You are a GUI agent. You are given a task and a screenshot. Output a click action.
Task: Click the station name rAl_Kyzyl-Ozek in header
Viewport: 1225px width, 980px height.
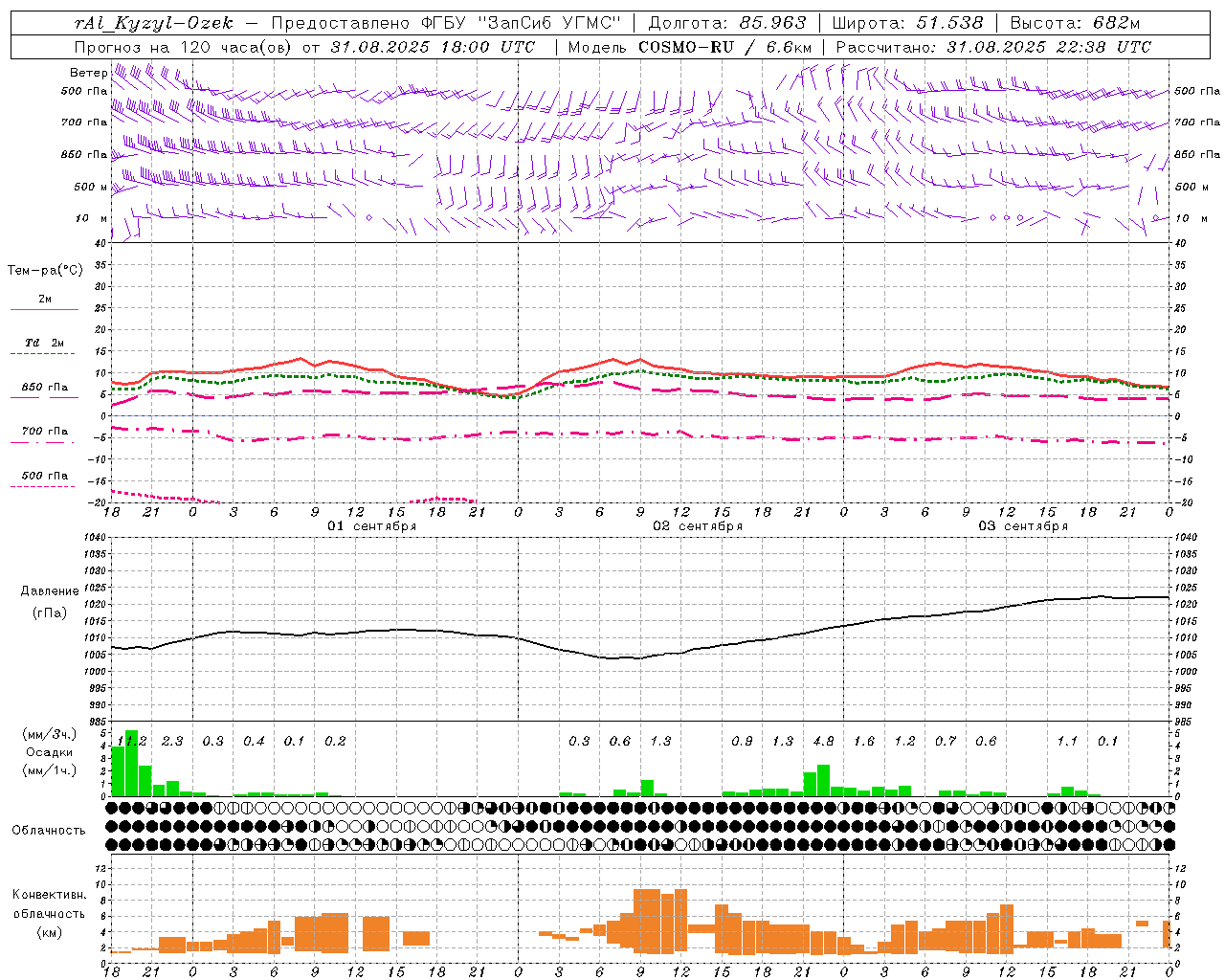pos(153,23)
